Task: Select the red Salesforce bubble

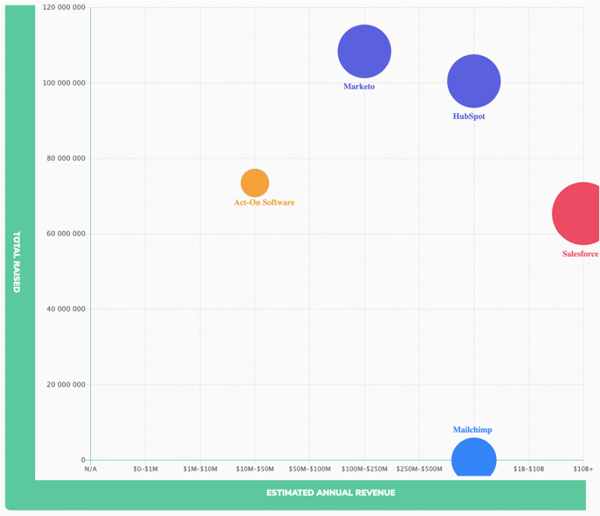Action: point(580,213)
